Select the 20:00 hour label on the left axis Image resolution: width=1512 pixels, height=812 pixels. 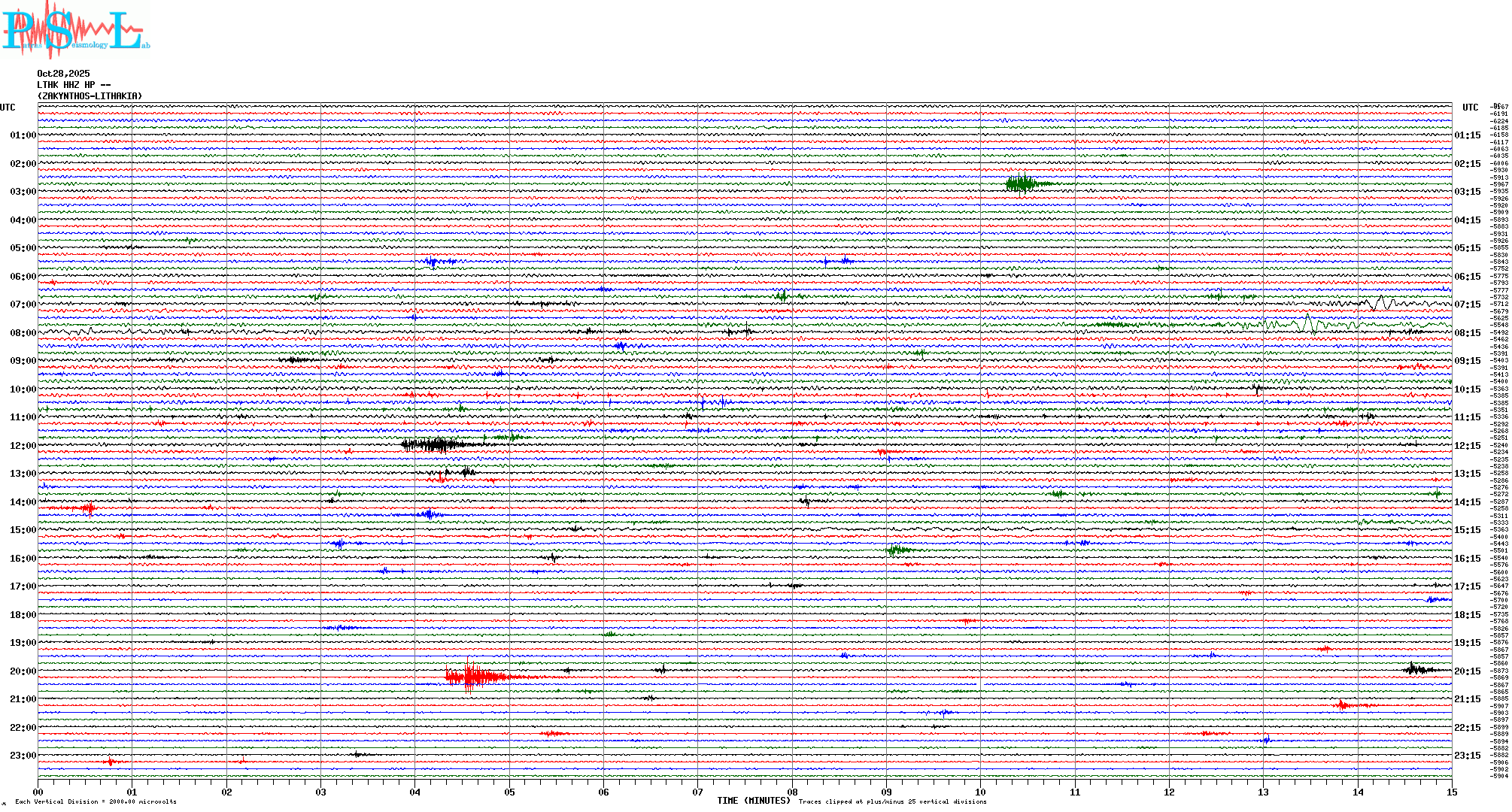pos(23,671)
